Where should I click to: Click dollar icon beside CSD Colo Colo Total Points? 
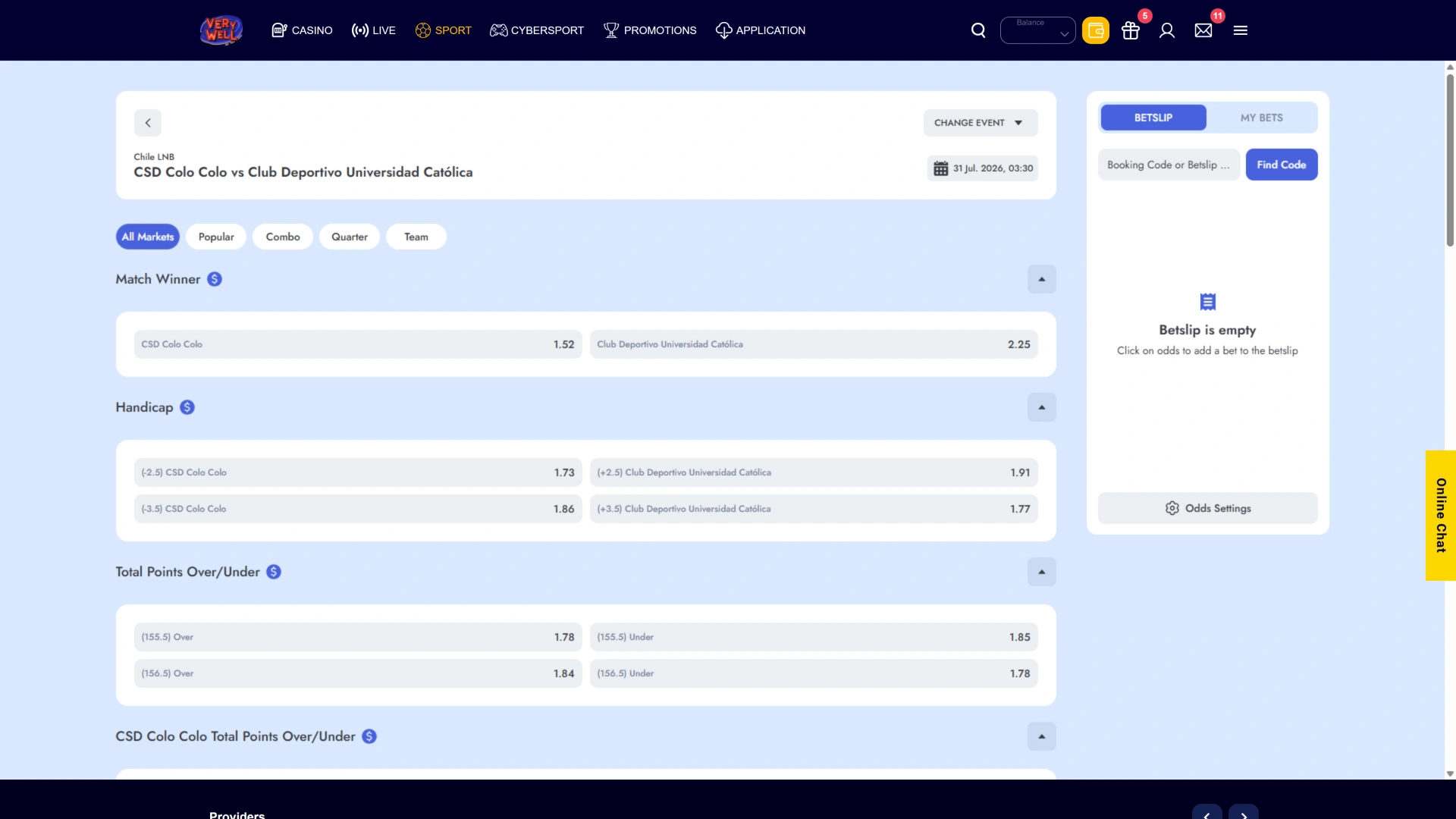[x=369, y=736]
